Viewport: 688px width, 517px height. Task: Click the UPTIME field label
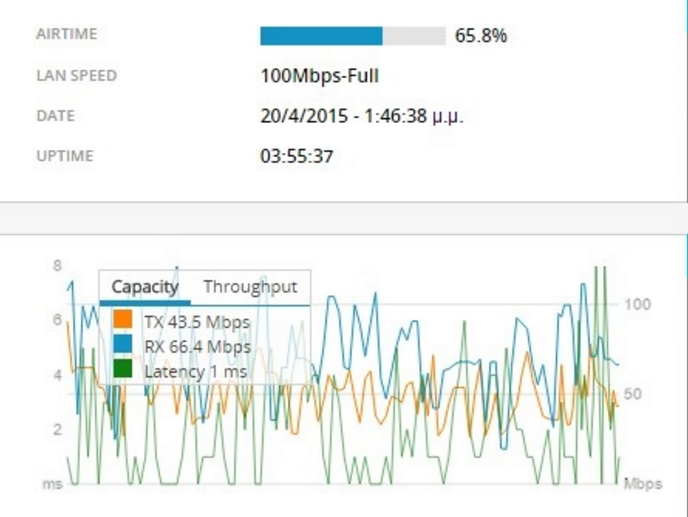click(x=64, y=156)
